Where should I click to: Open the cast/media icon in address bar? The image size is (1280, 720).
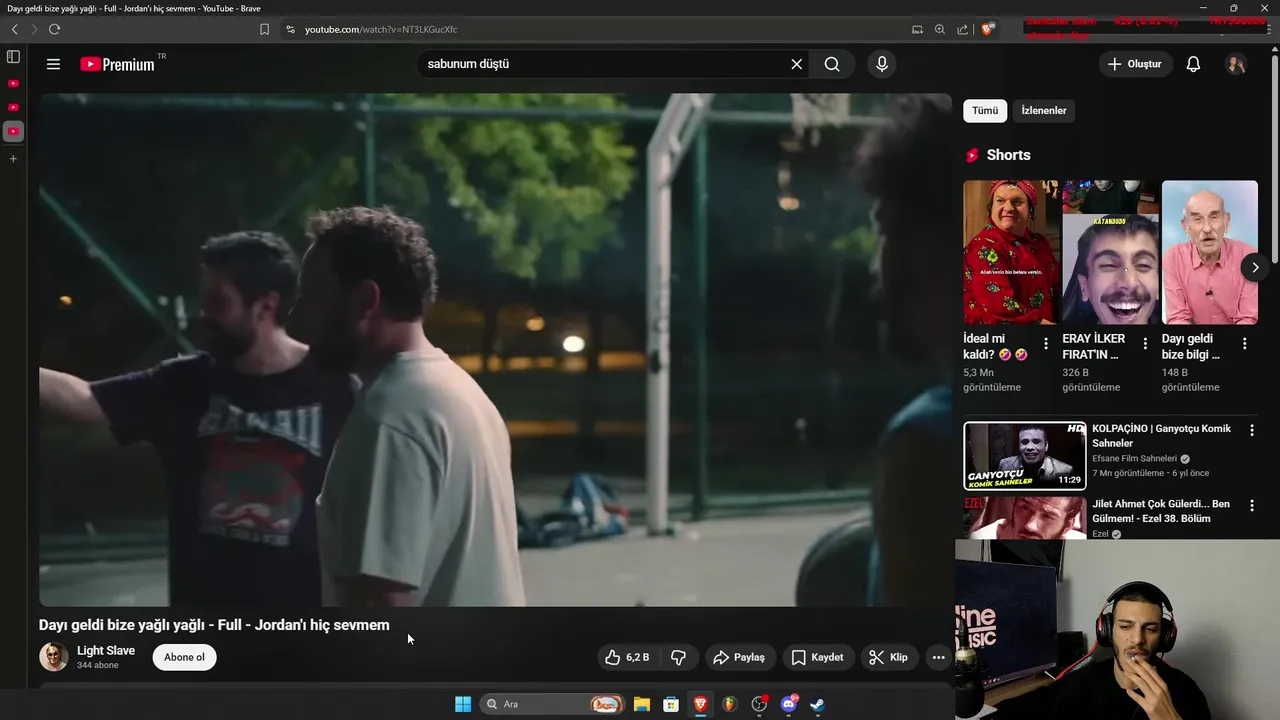(917, 29)
